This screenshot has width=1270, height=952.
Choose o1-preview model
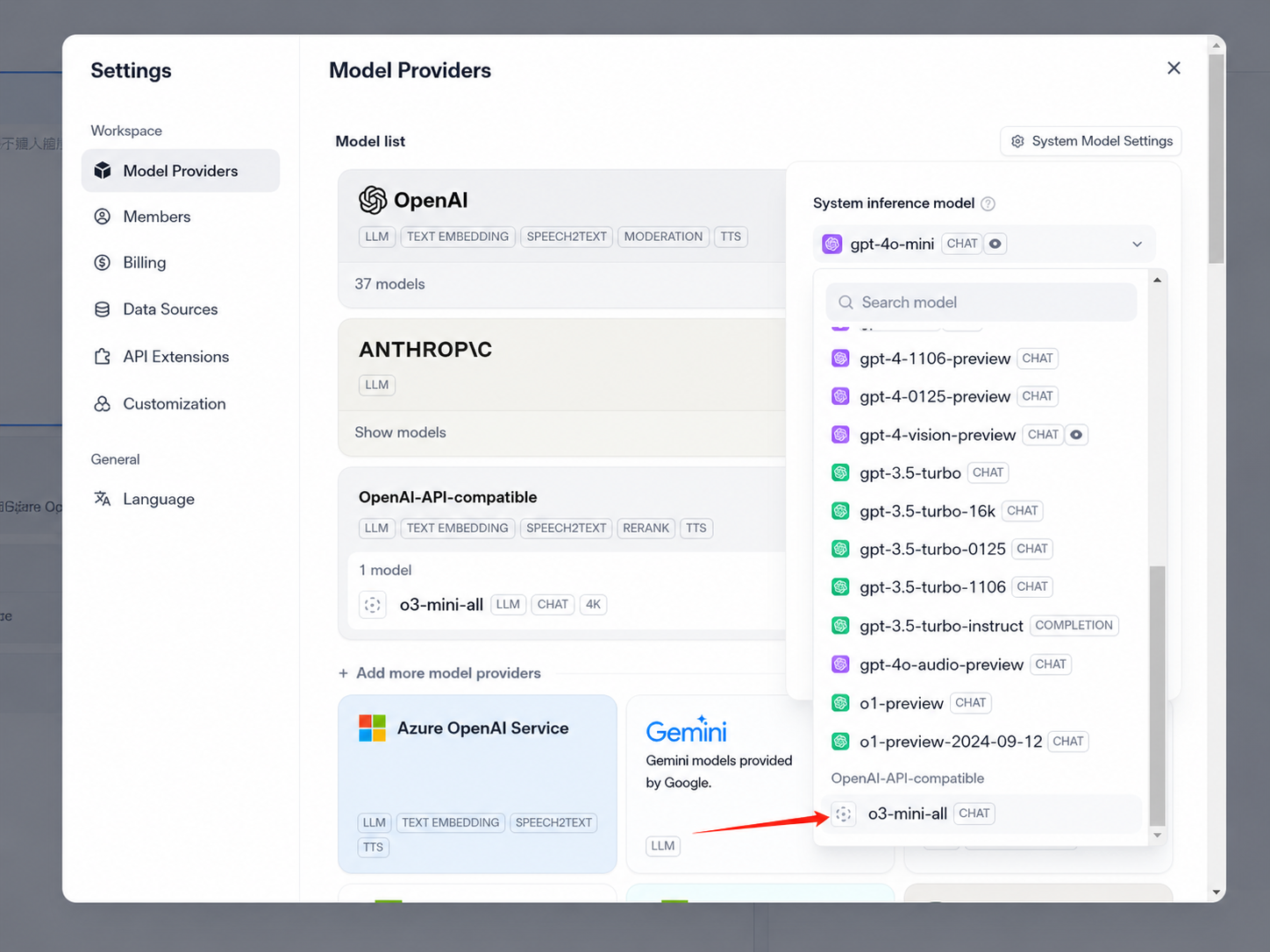[x=981, y=703]
